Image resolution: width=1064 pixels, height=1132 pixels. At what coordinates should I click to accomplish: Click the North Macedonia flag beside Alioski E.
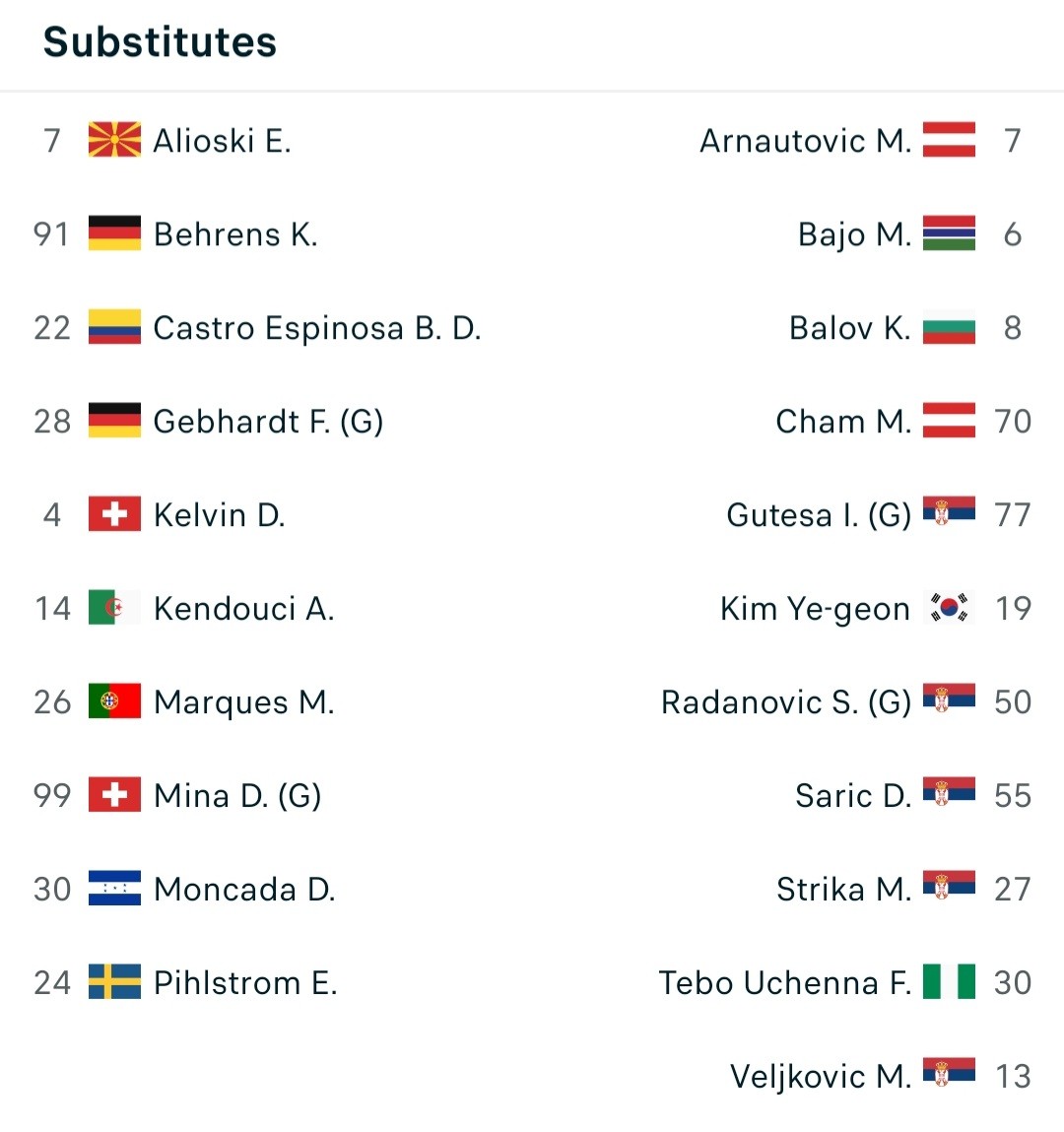click(x=114, y=140)
